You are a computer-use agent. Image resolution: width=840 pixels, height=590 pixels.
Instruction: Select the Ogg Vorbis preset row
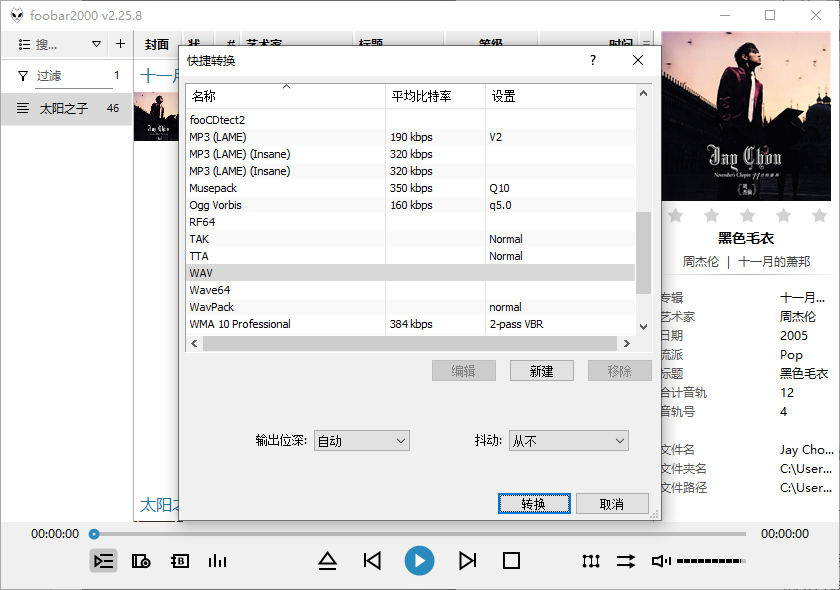pyautogui.click(x=410, y=205)
